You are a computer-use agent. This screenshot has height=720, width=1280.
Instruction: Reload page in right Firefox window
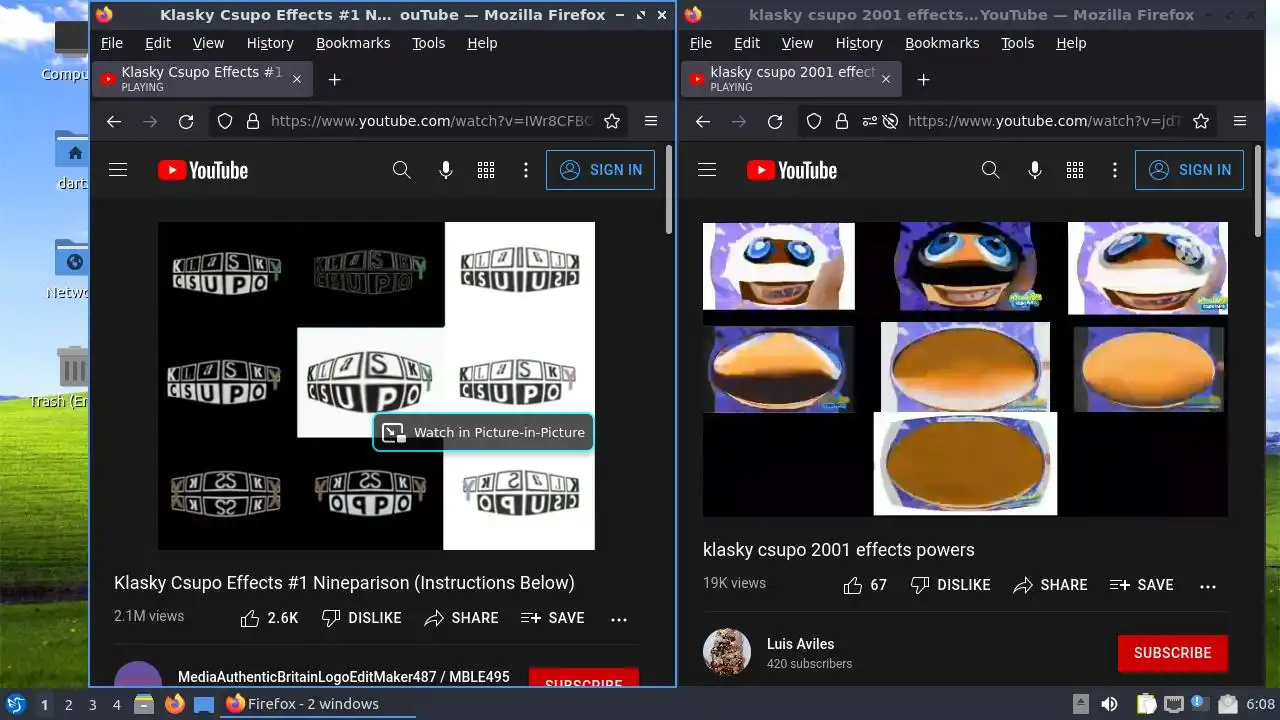pos(775,121)
